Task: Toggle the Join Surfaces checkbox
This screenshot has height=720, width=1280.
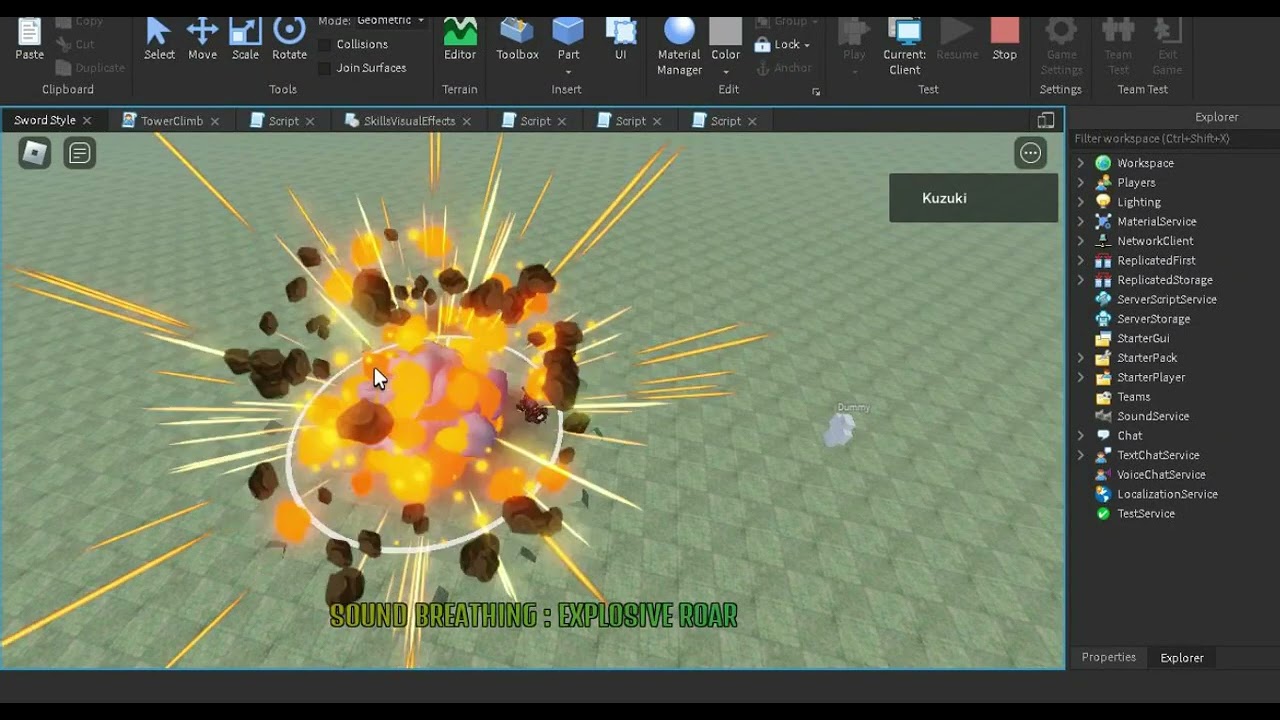Action: tap(325, 68)
